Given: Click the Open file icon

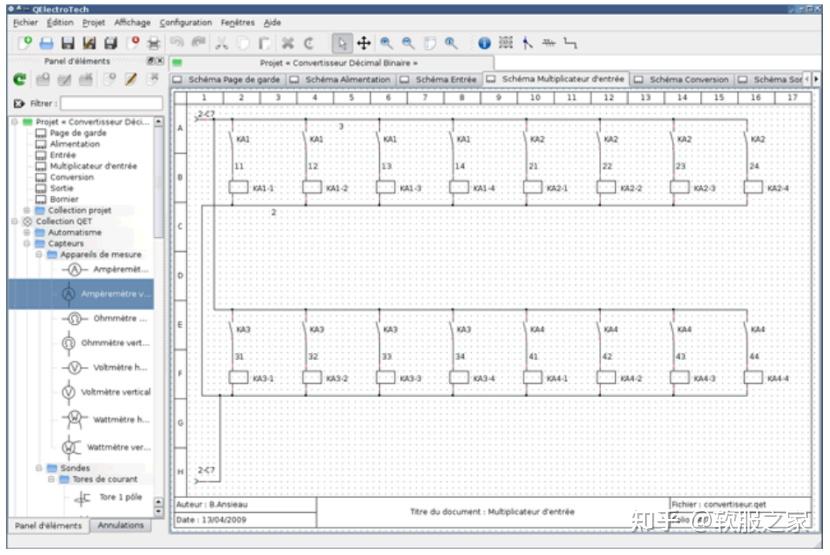Looking at the screenshot, I should click(47, 43).
